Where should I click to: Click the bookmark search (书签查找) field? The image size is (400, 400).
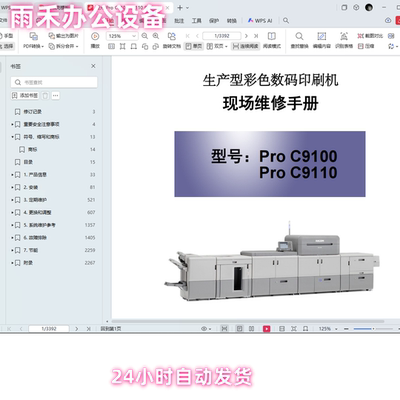click(x=54, y=82)
